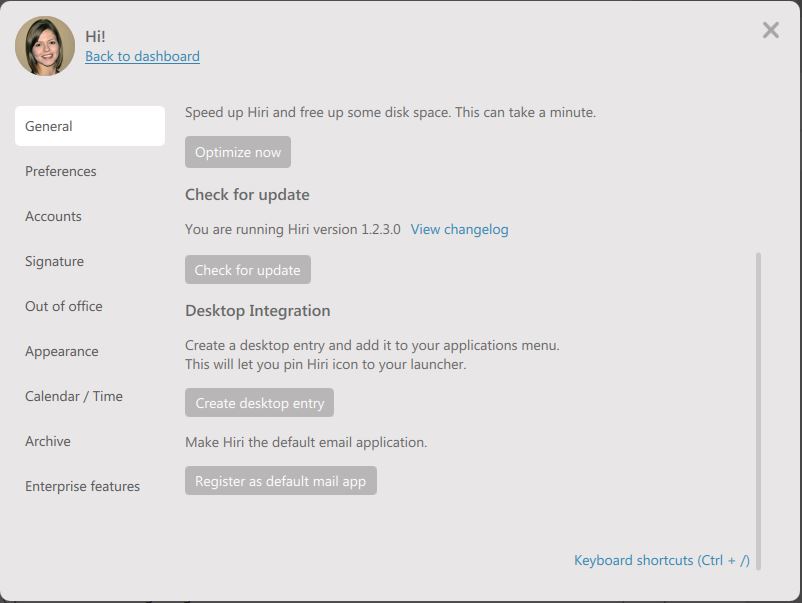Select Out of office tab
This screenshot has height=603, width=802.
pos(63,306)
